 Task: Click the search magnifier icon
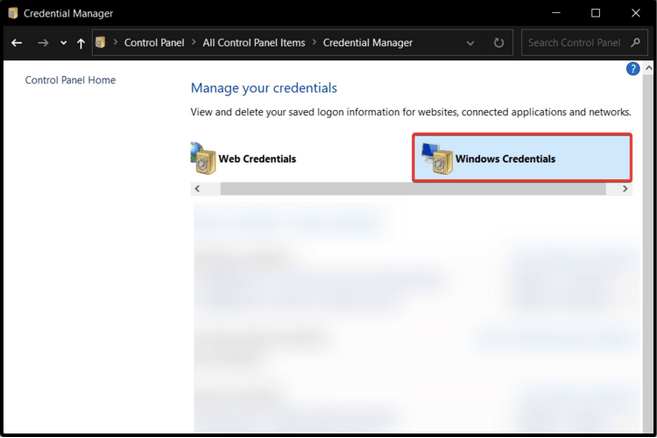[635, 43]
